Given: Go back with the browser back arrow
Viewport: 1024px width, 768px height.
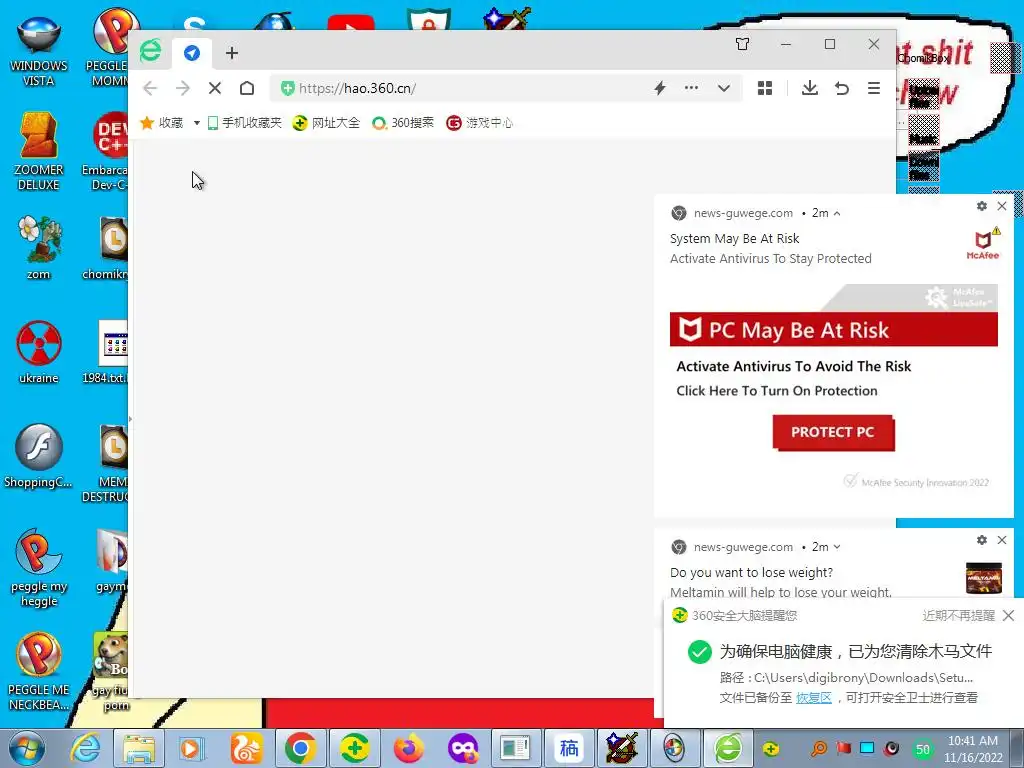Looking at the screenshot, I should tap(150, 88).
